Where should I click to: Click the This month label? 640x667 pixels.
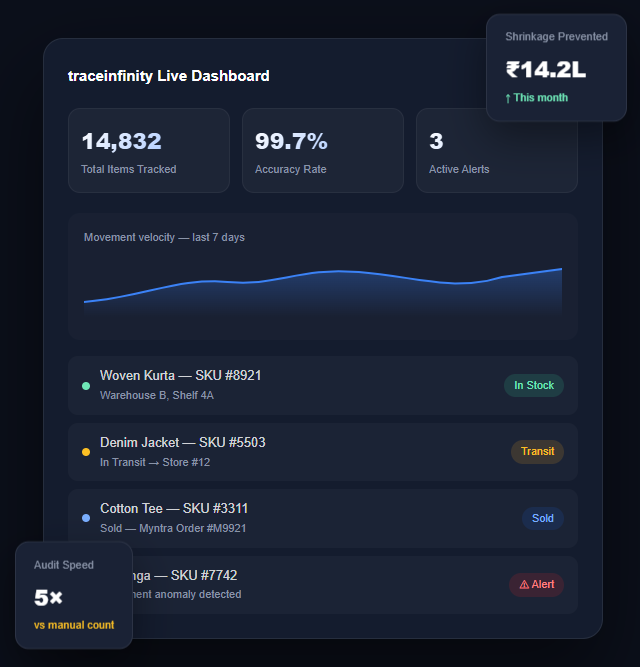tap(540, 97)
